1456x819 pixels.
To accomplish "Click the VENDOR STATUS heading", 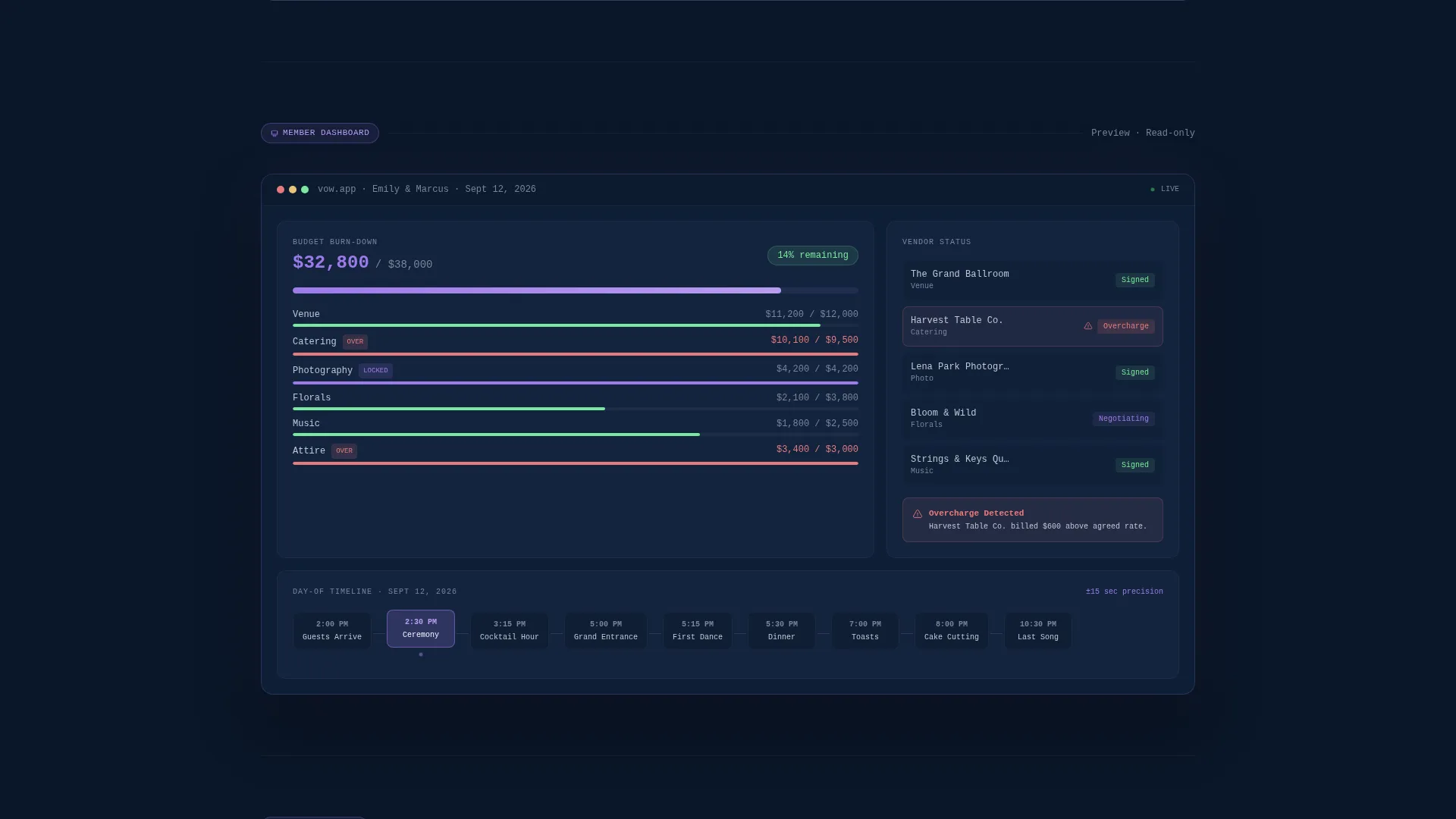I will [937, 242].
